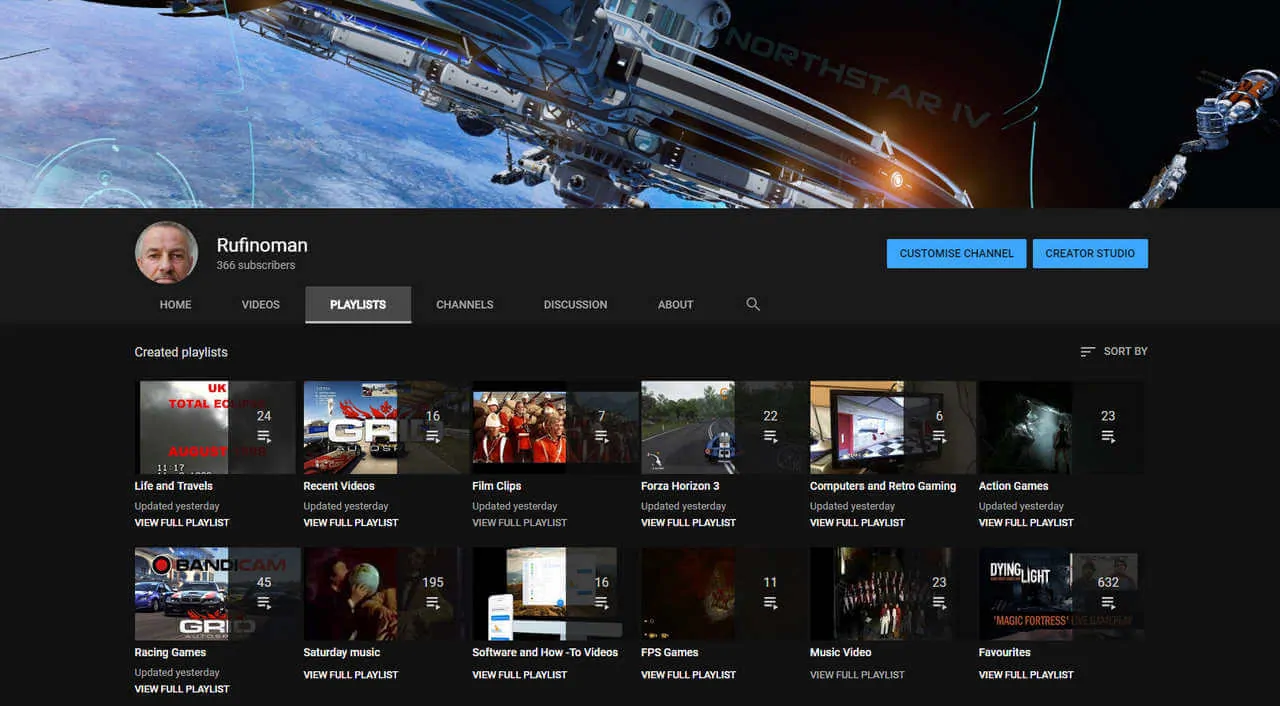Open the Channels tab

[x=465, y=305]
